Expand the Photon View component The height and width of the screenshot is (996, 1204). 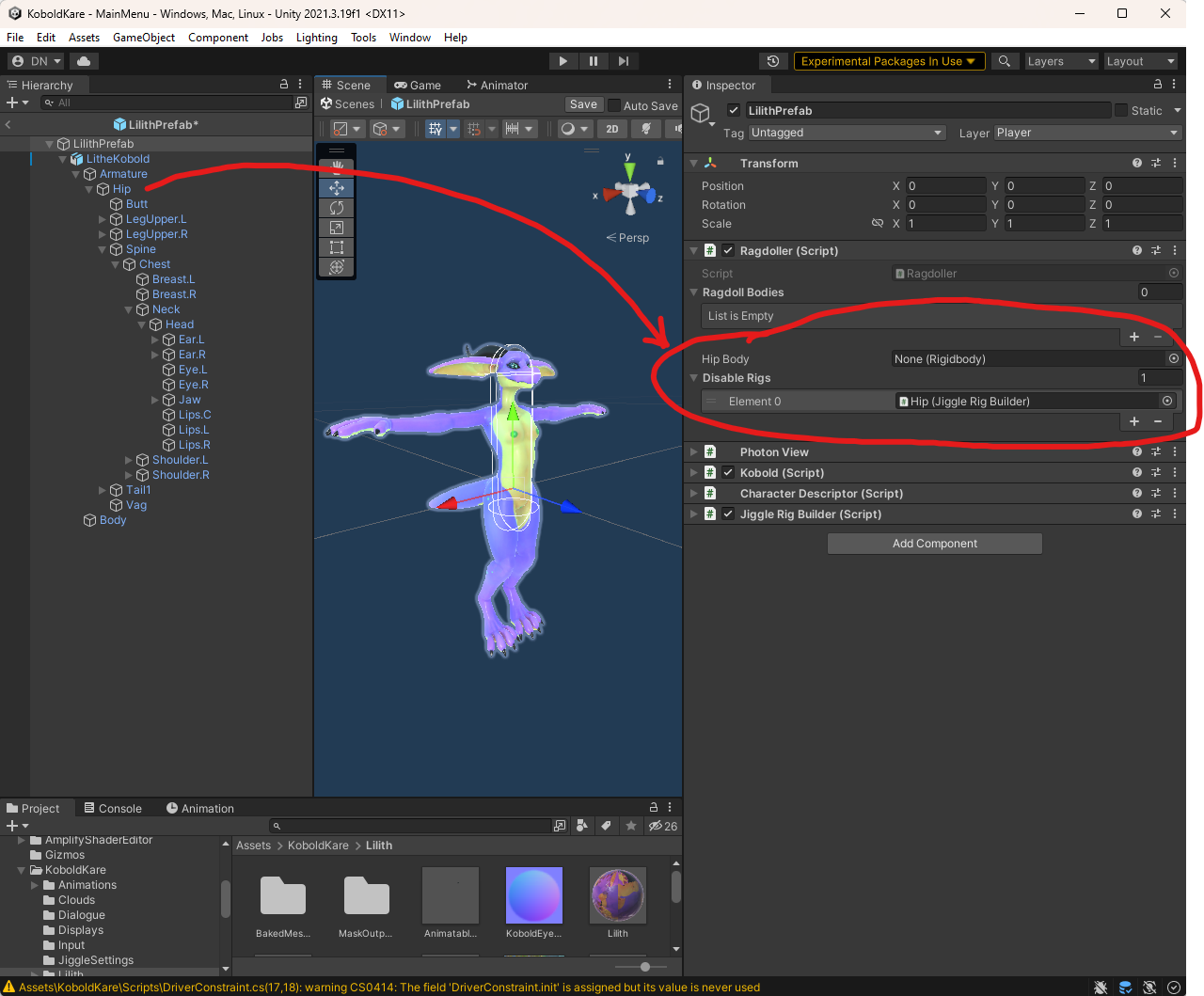pos(694,452)
